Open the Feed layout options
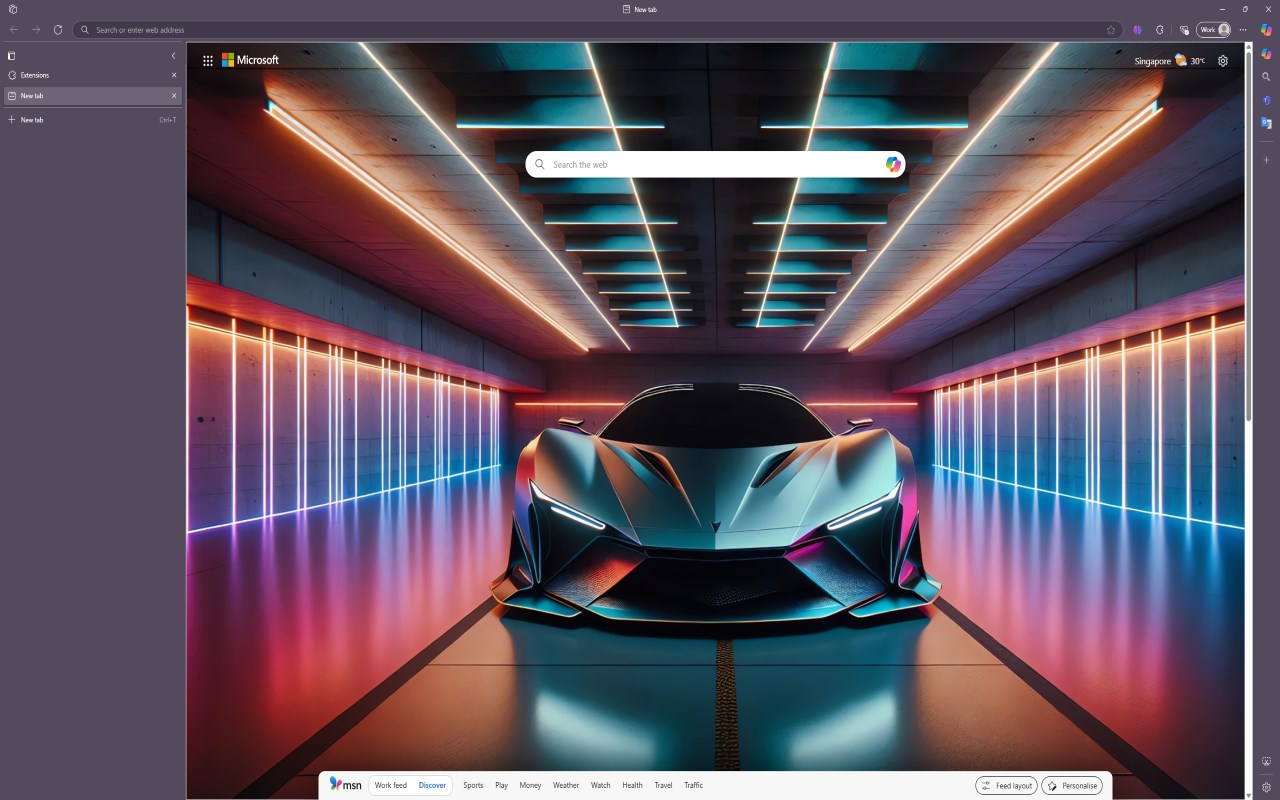 pos(1006,786)
